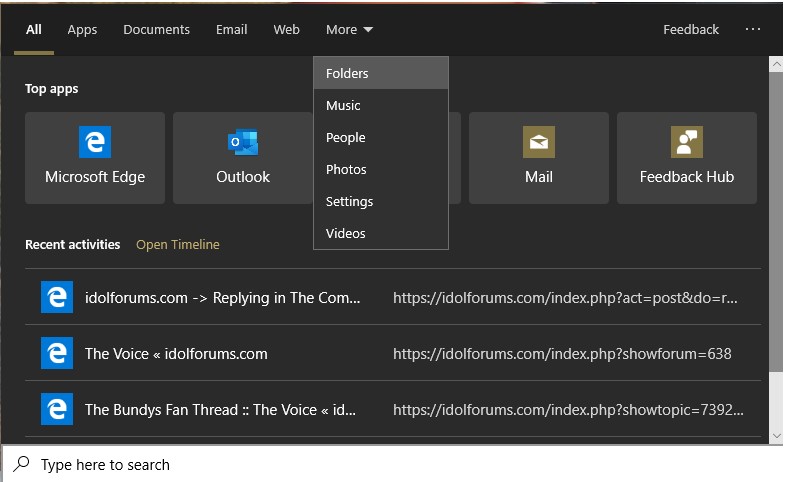Open the Mail app tile

[539, 158]
